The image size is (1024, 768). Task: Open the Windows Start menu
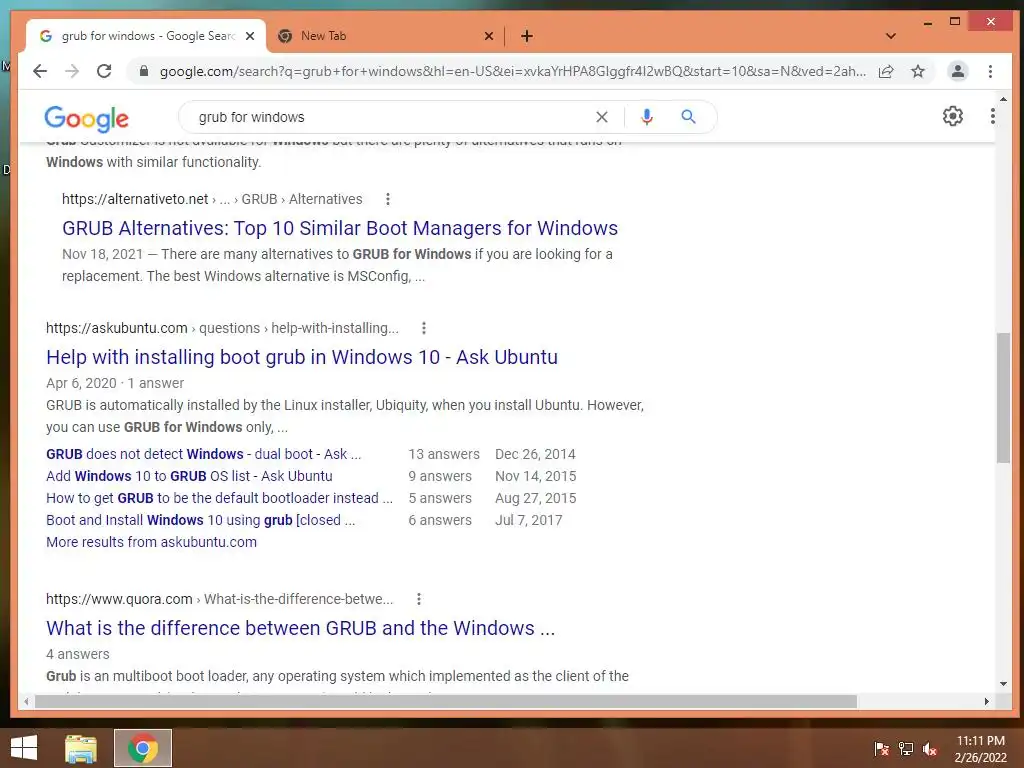coord(24,748)
